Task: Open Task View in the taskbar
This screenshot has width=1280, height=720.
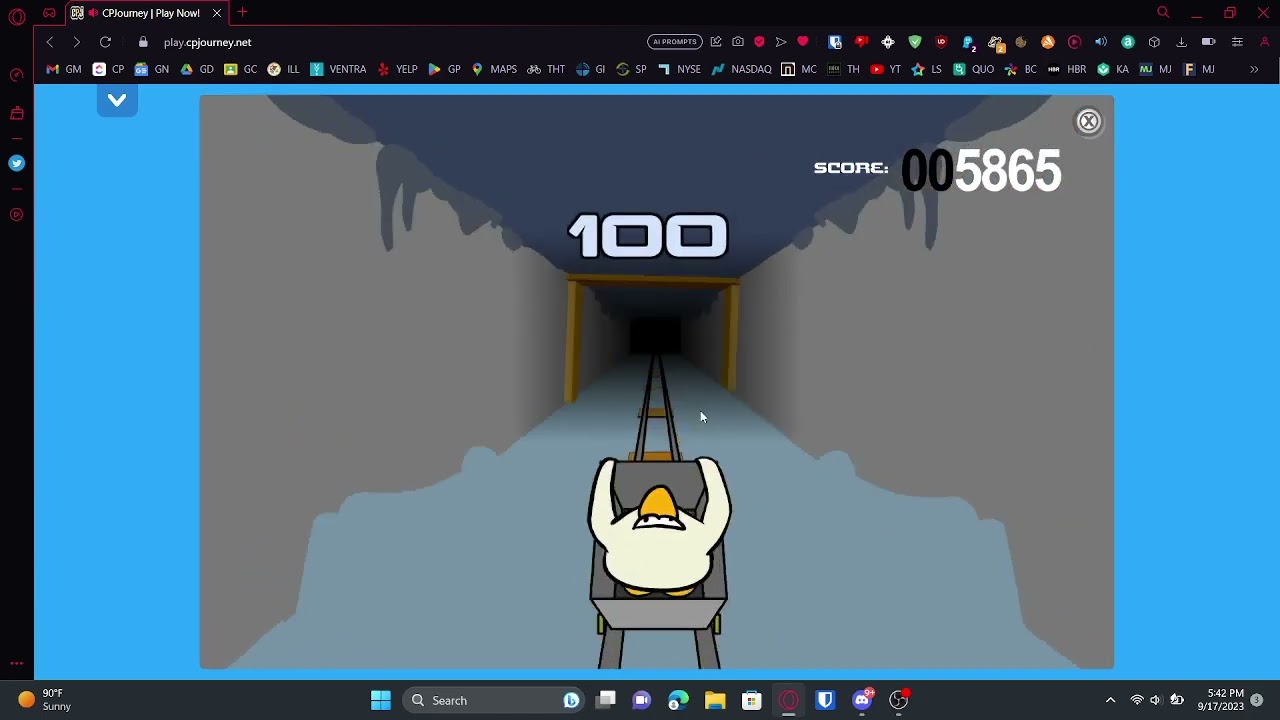Action: click(606, 700)
